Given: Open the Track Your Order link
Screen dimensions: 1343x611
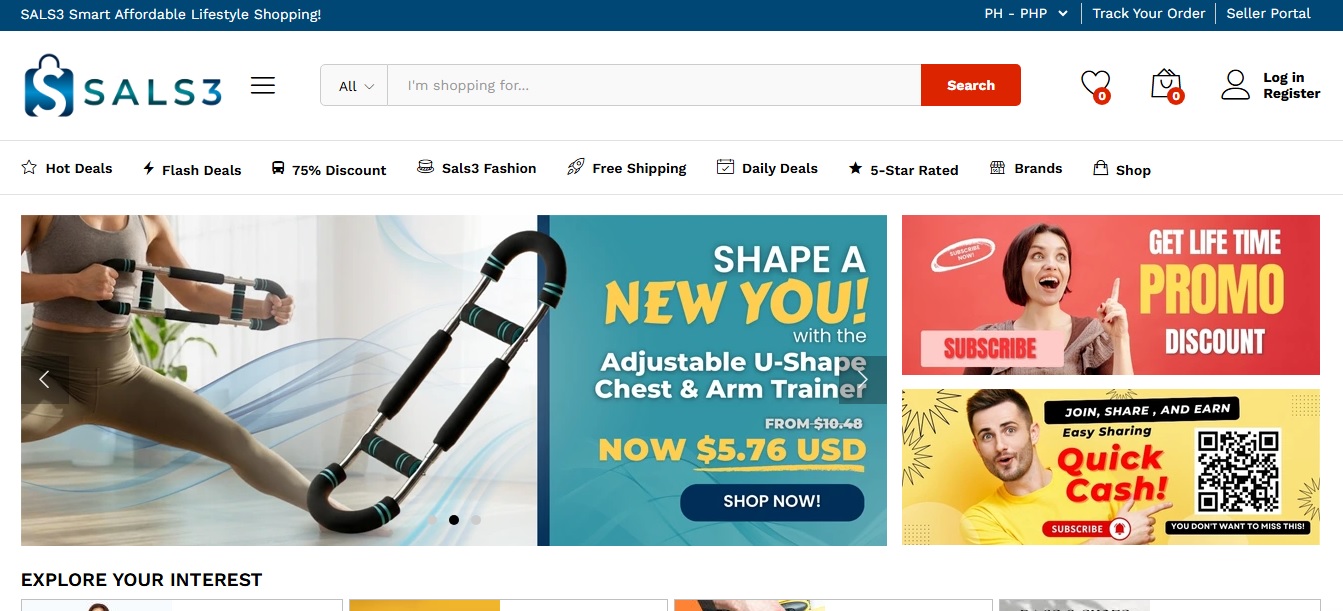Looking at the screenshot, I should pyautogui.click(x=1149, y=14).
